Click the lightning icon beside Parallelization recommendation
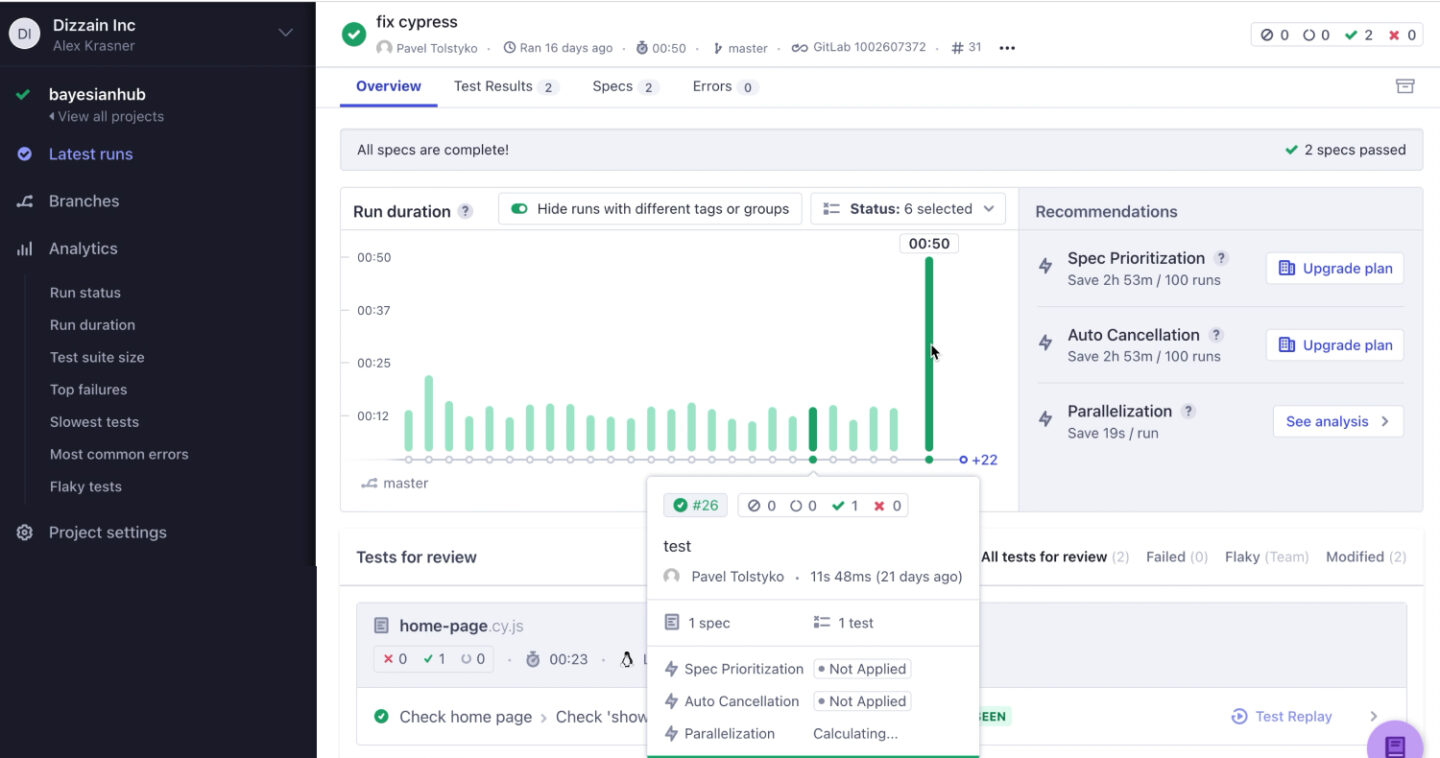 [x=1046, y=419]
